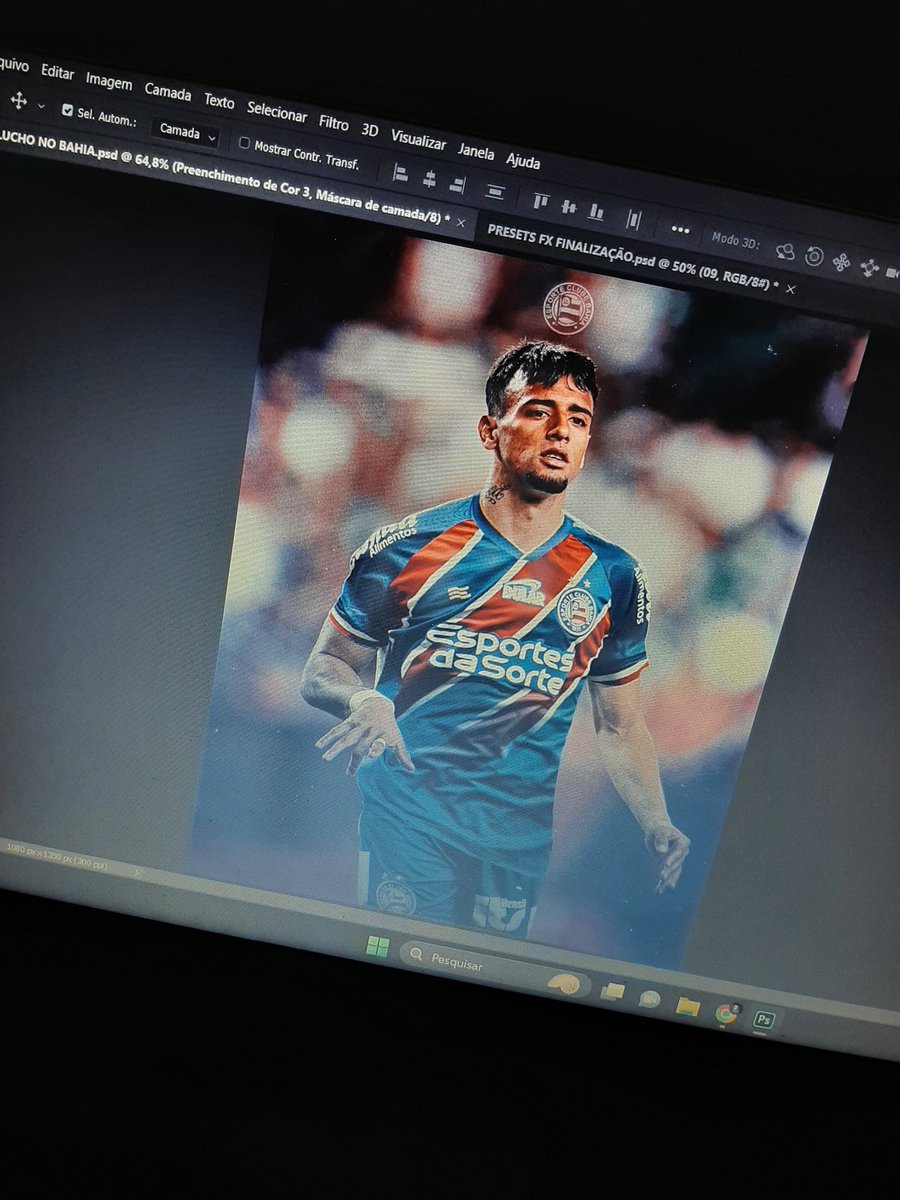Click the distribute horizontally icon
Screen dimensions: 900x1200
pyautogui.click(x=633, y=219)
